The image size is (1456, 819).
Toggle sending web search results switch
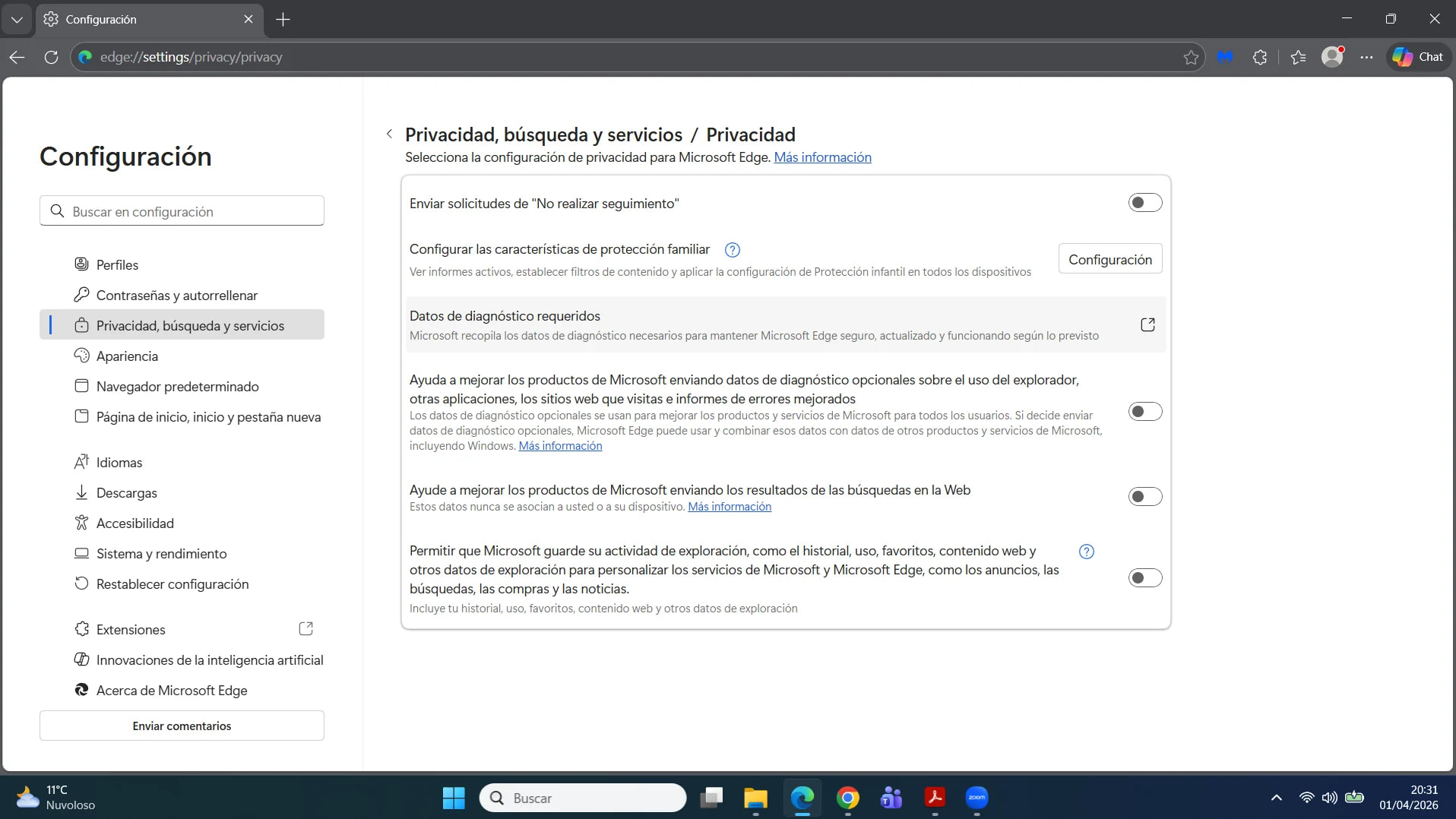pos(1145,497)
